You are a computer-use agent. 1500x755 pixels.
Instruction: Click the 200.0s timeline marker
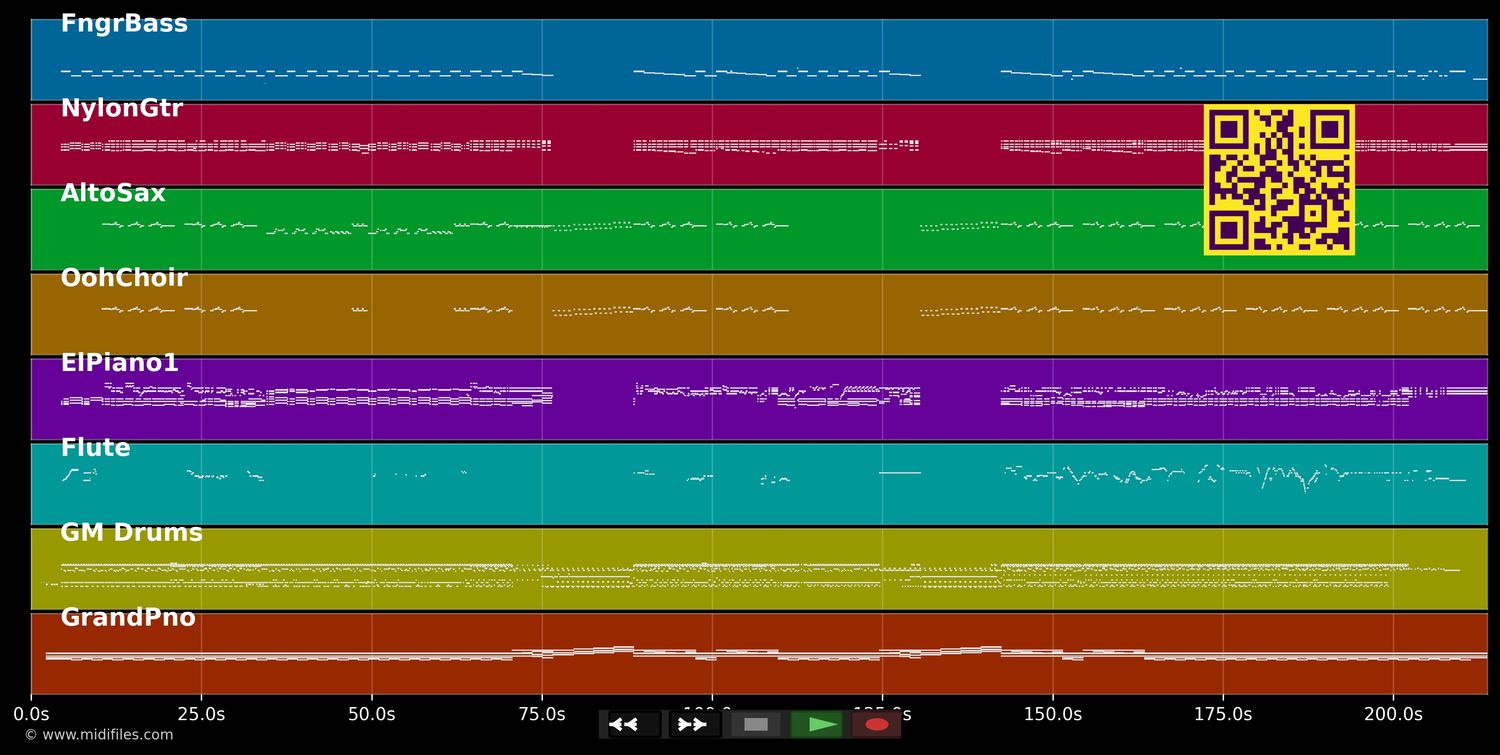pyautogui.click(x=1393, y=714)
